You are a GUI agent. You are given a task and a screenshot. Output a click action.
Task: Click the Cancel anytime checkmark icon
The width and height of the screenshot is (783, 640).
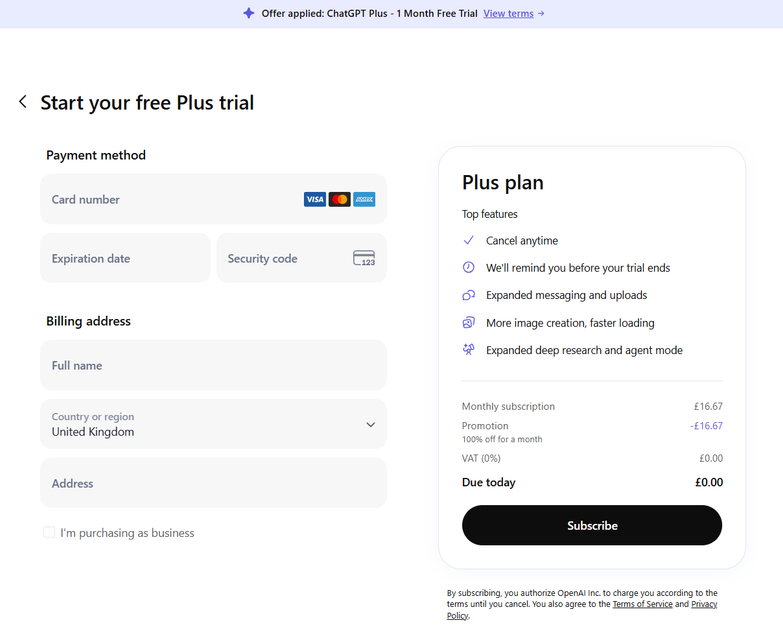(x=468, y=241)
